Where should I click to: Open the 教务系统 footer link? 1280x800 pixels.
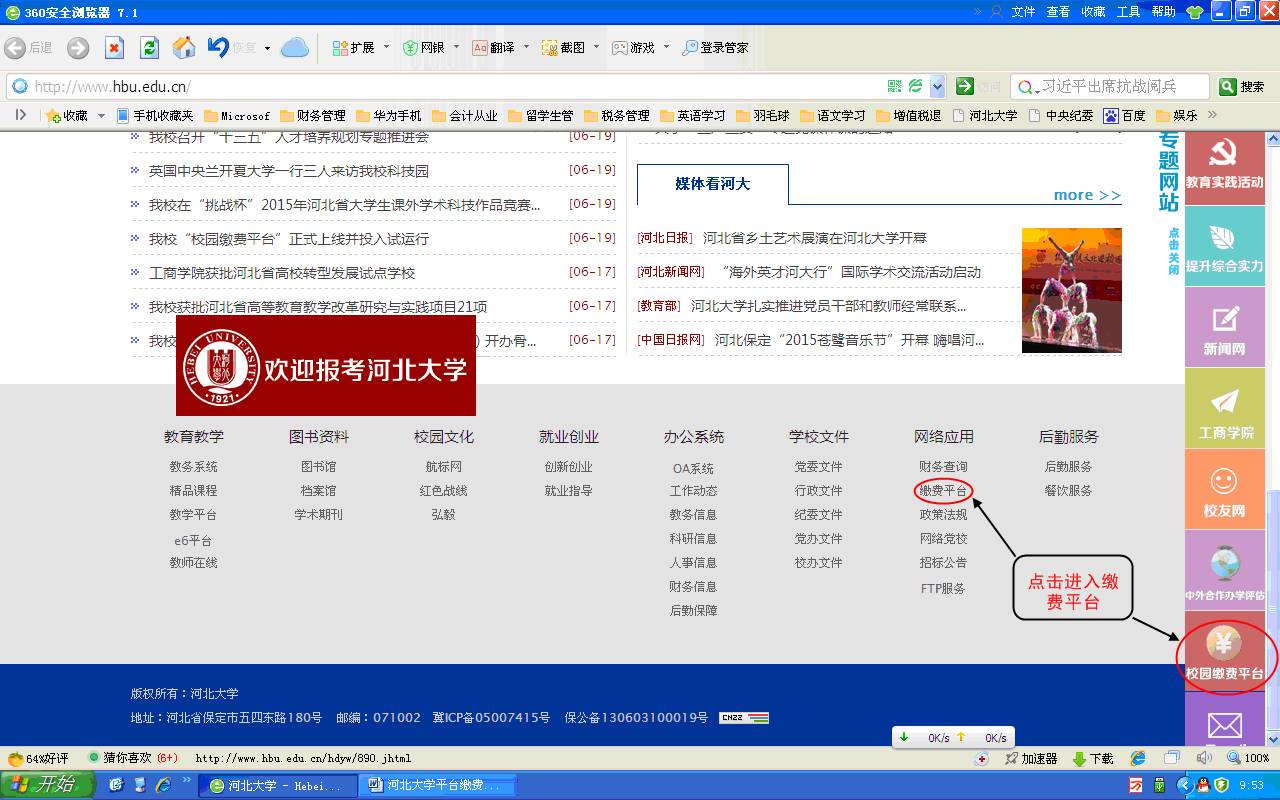tap(193, 467)
